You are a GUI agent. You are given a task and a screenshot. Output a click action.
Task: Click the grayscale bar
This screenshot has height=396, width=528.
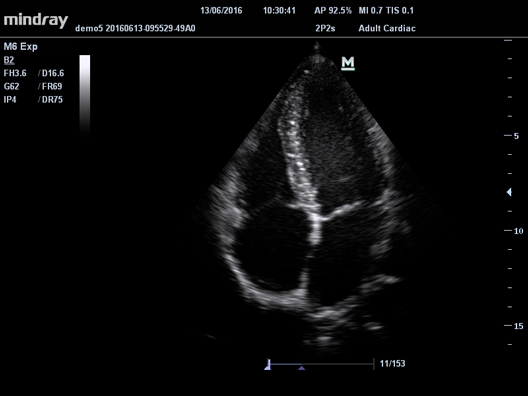click(x=85, y=95)
